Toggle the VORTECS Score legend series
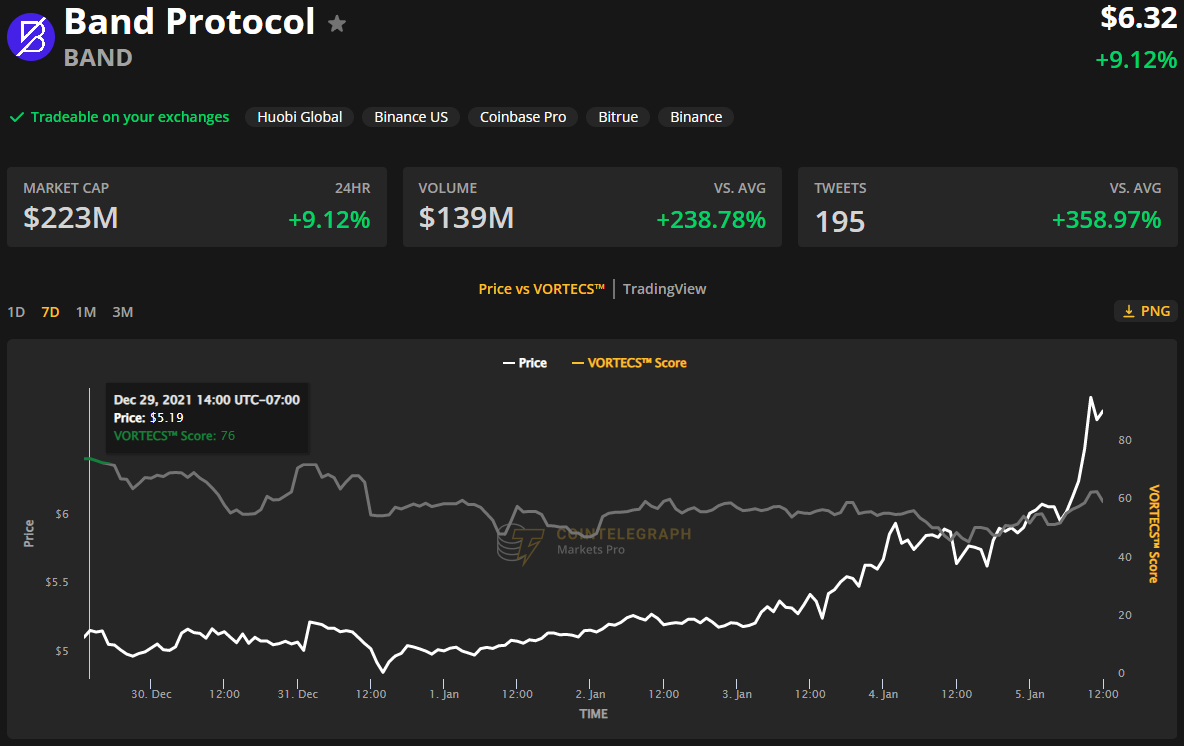The image size is (1184, 746). 629,363
